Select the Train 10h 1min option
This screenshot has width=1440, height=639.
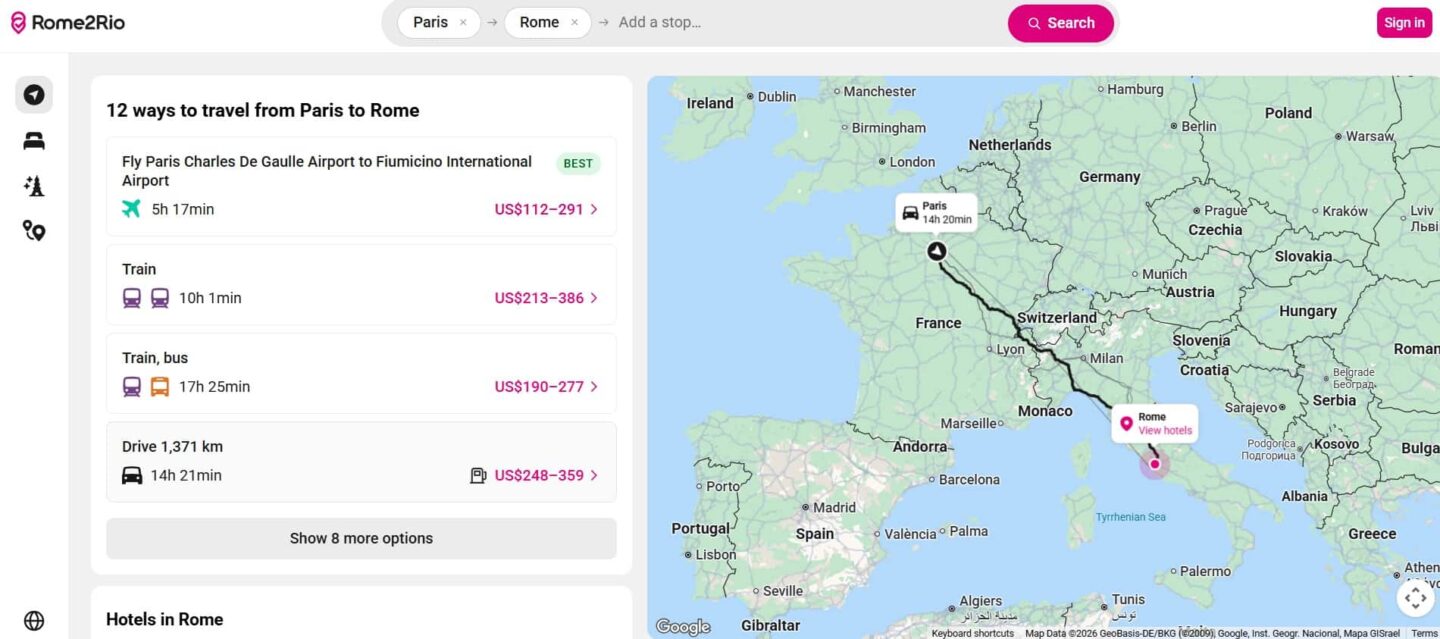pos(361,285)
